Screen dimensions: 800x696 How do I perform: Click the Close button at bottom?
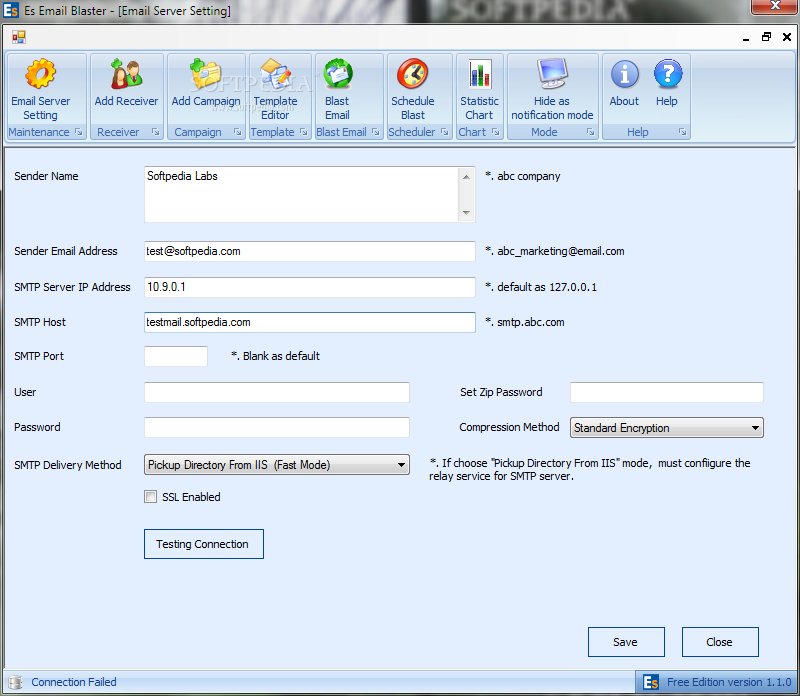tap(720, 642)
